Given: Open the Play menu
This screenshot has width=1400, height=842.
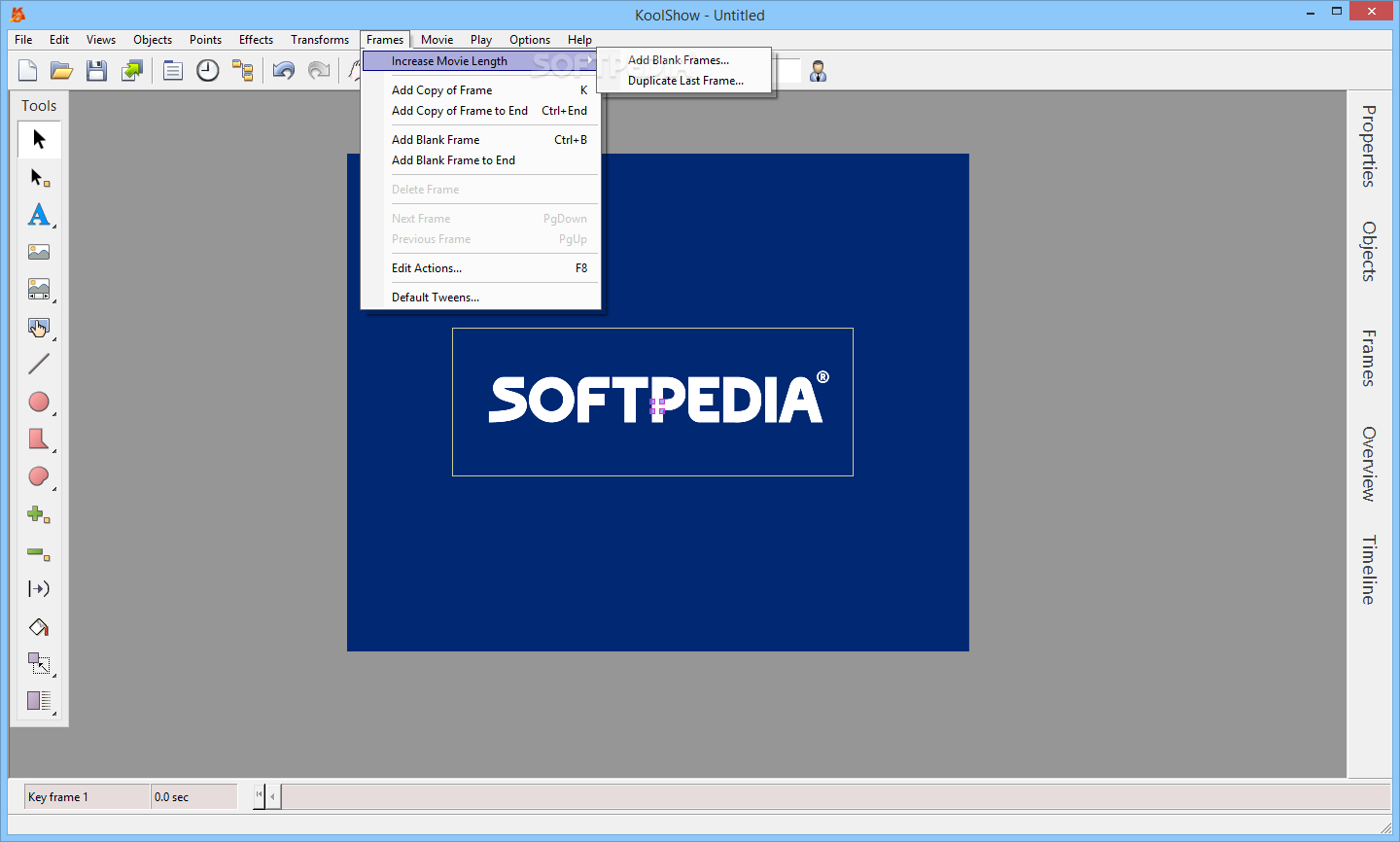Looking at the screenshot, I should point(481,40).
